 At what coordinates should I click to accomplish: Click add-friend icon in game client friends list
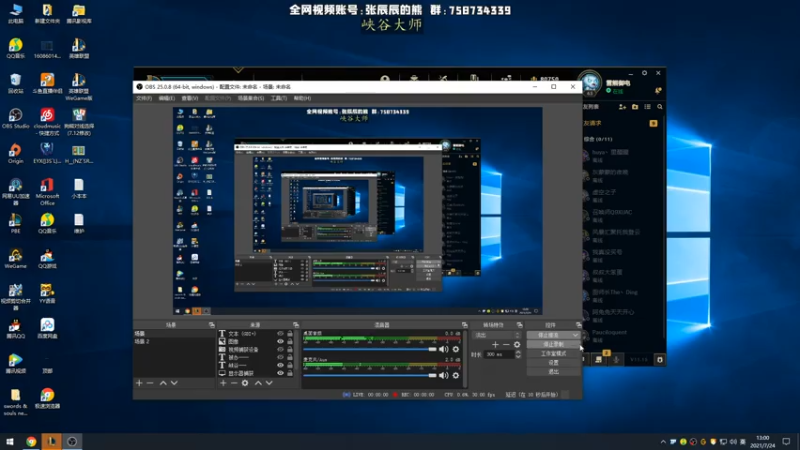622,107
